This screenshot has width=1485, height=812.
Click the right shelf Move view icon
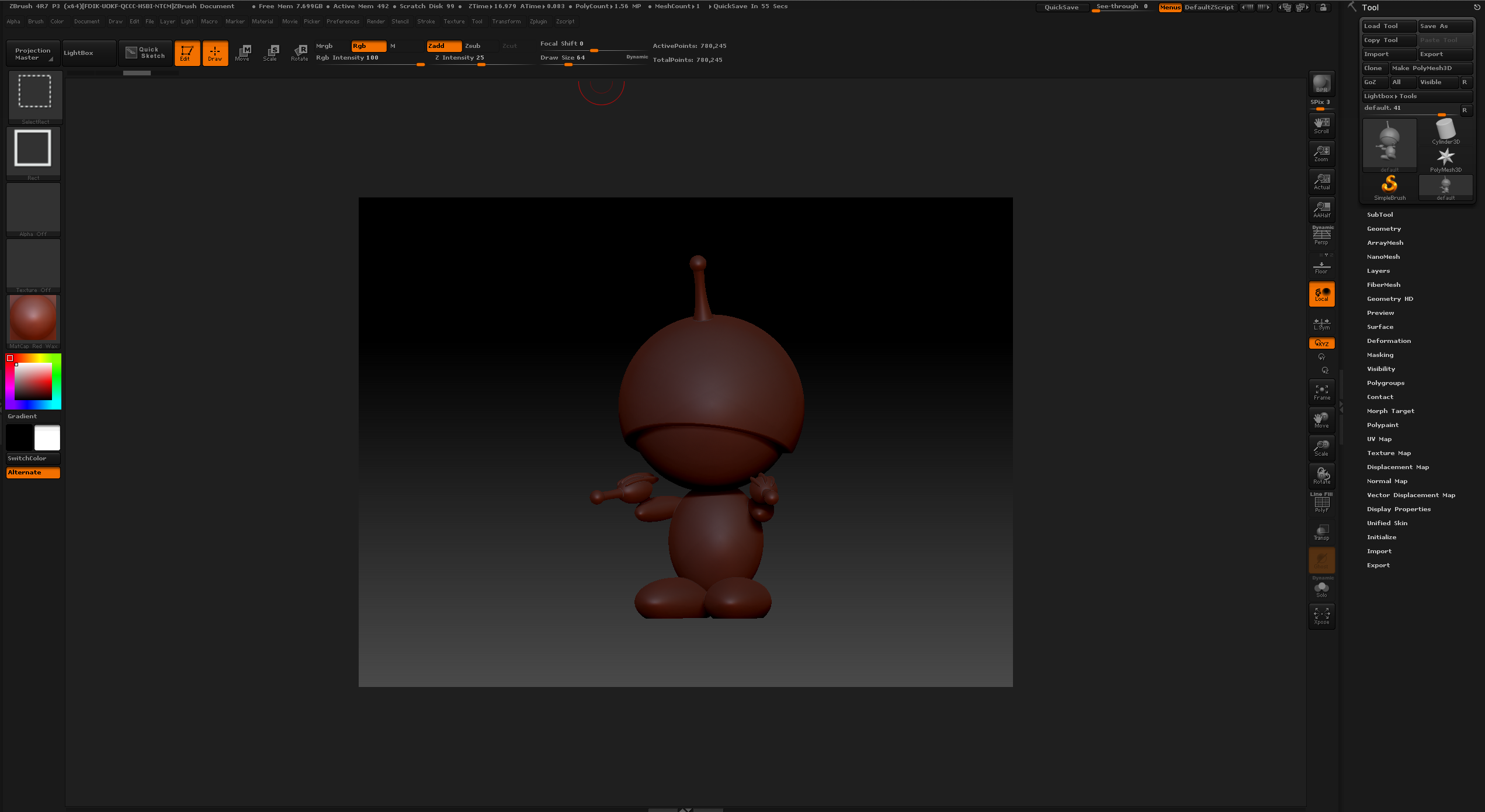pos(1321,420)
